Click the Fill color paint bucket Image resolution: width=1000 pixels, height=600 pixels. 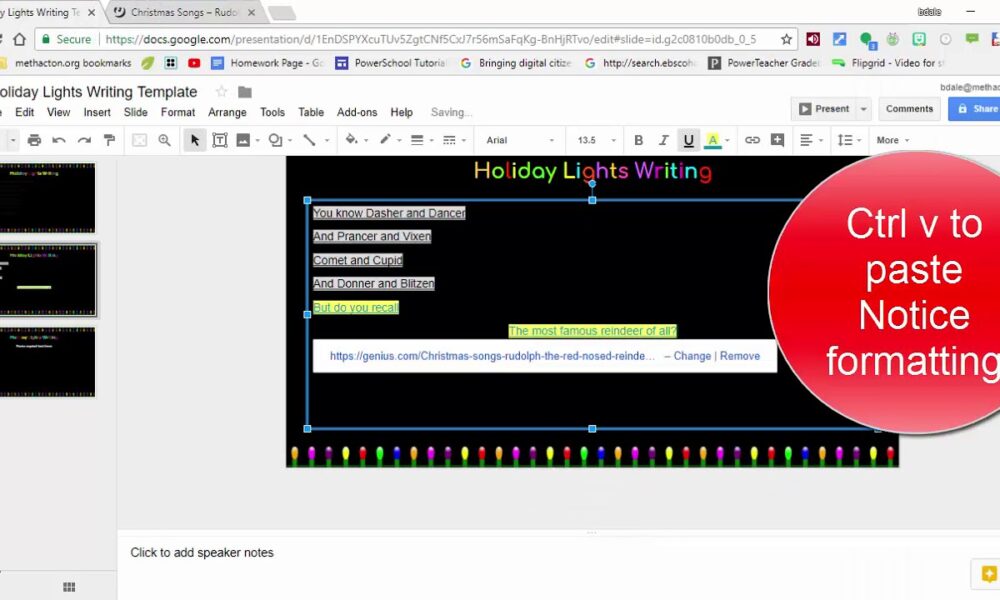(x=352, y=140)
